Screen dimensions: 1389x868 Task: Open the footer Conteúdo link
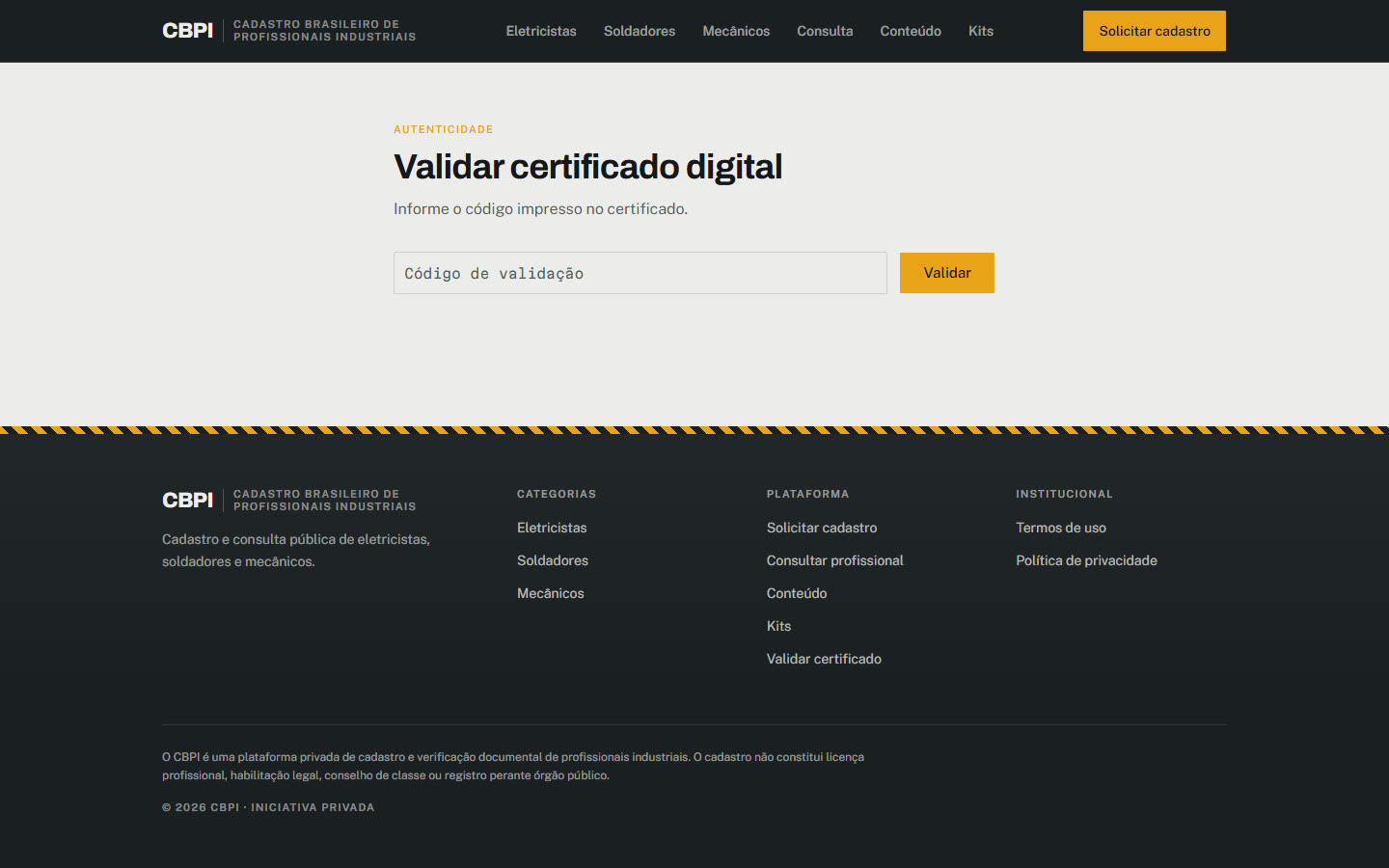tap(797, 593)
